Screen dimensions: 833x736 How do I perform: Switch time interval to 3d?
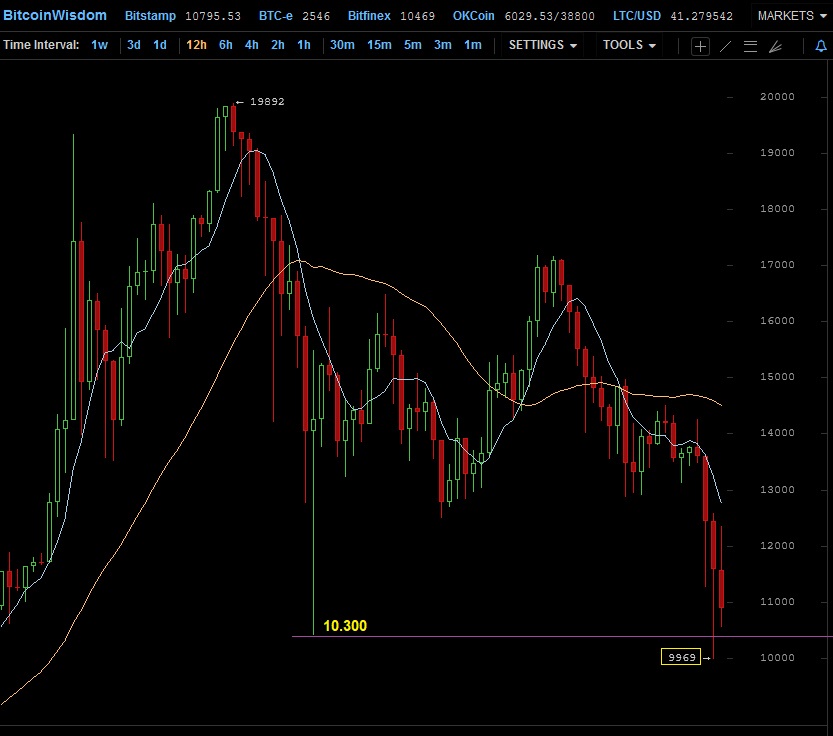point(134,45)
